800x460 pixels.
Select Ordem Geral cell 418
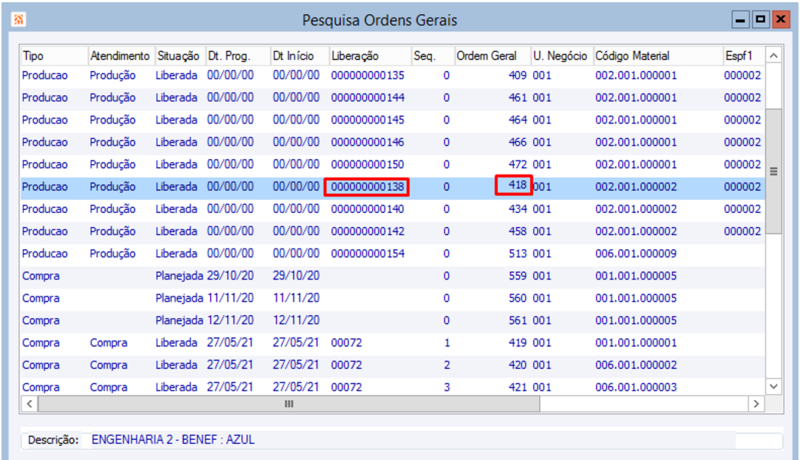pos(517,185)
